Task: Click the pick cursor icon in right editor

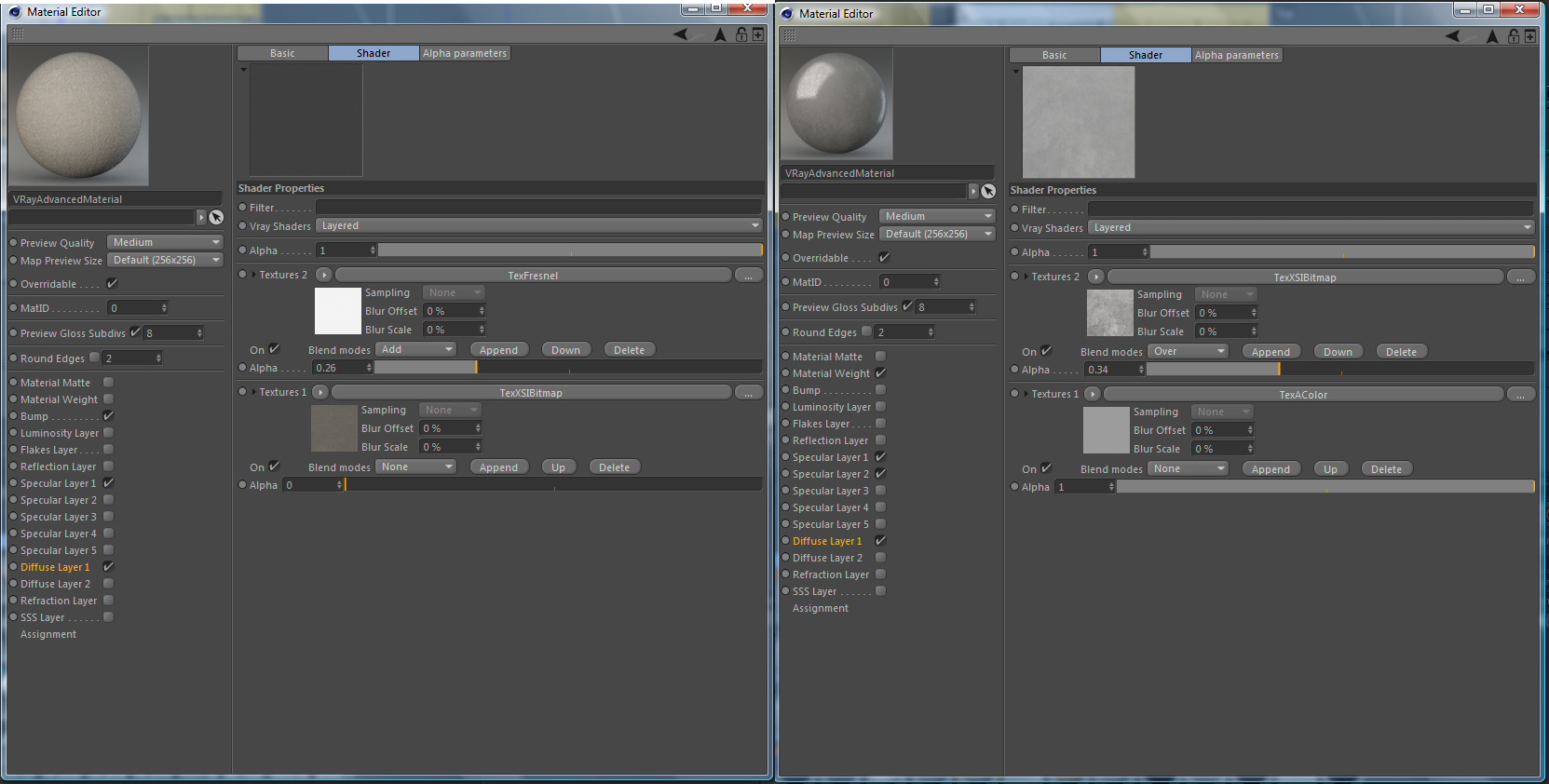Action: coord(988,191)
